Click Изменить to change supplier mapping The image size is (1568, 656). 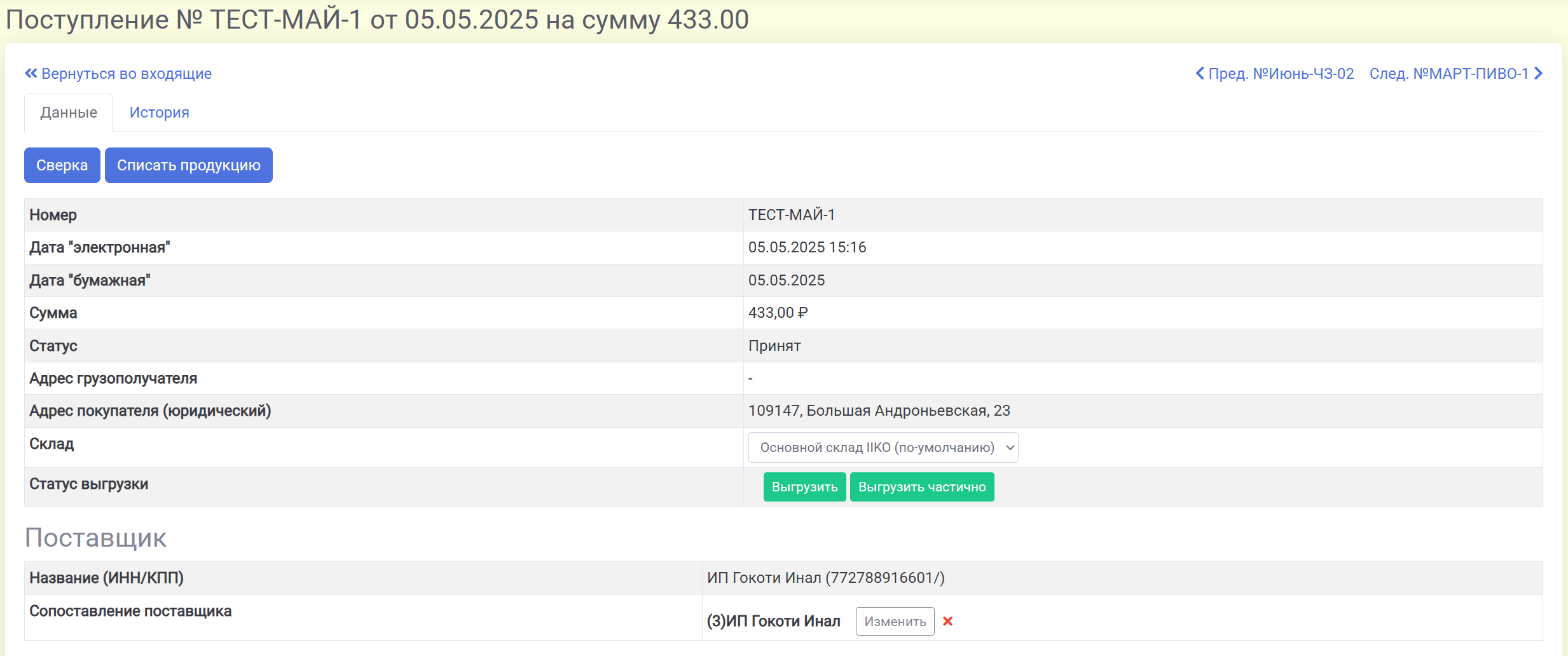[895, 621]
